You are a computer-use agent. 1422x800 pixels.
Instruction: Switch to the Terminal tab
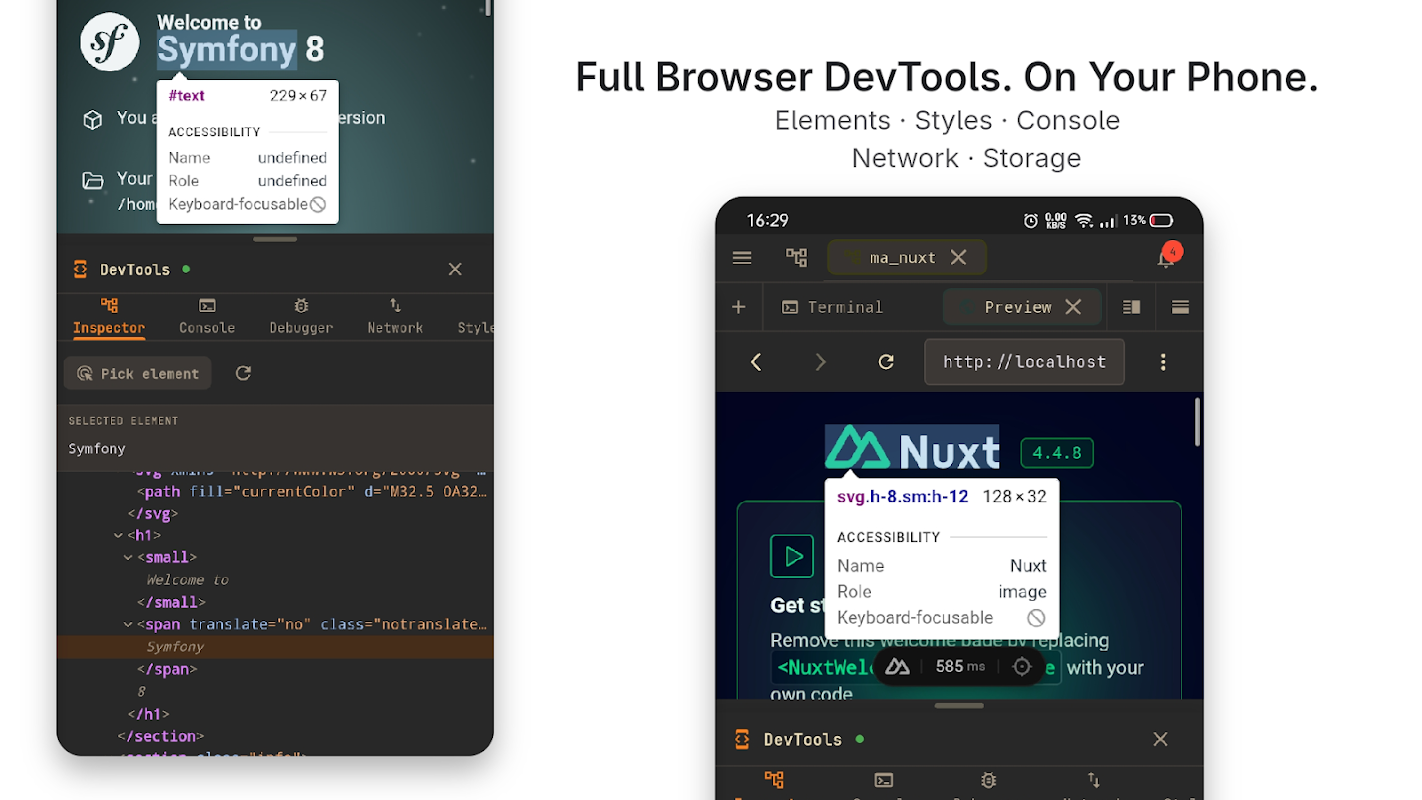(832, 307)
